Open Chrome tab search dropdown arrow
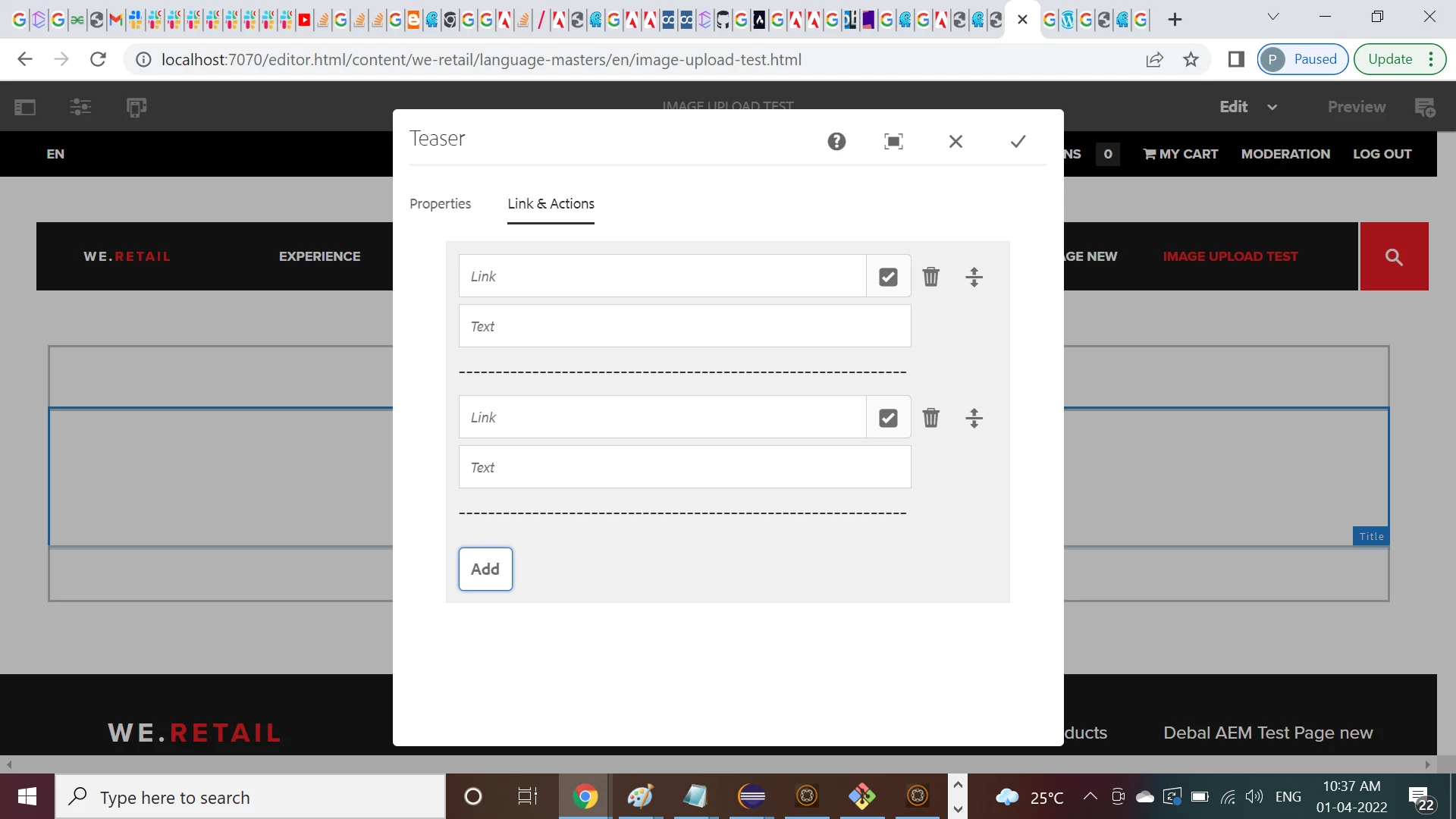 [x=1273, y=17]
